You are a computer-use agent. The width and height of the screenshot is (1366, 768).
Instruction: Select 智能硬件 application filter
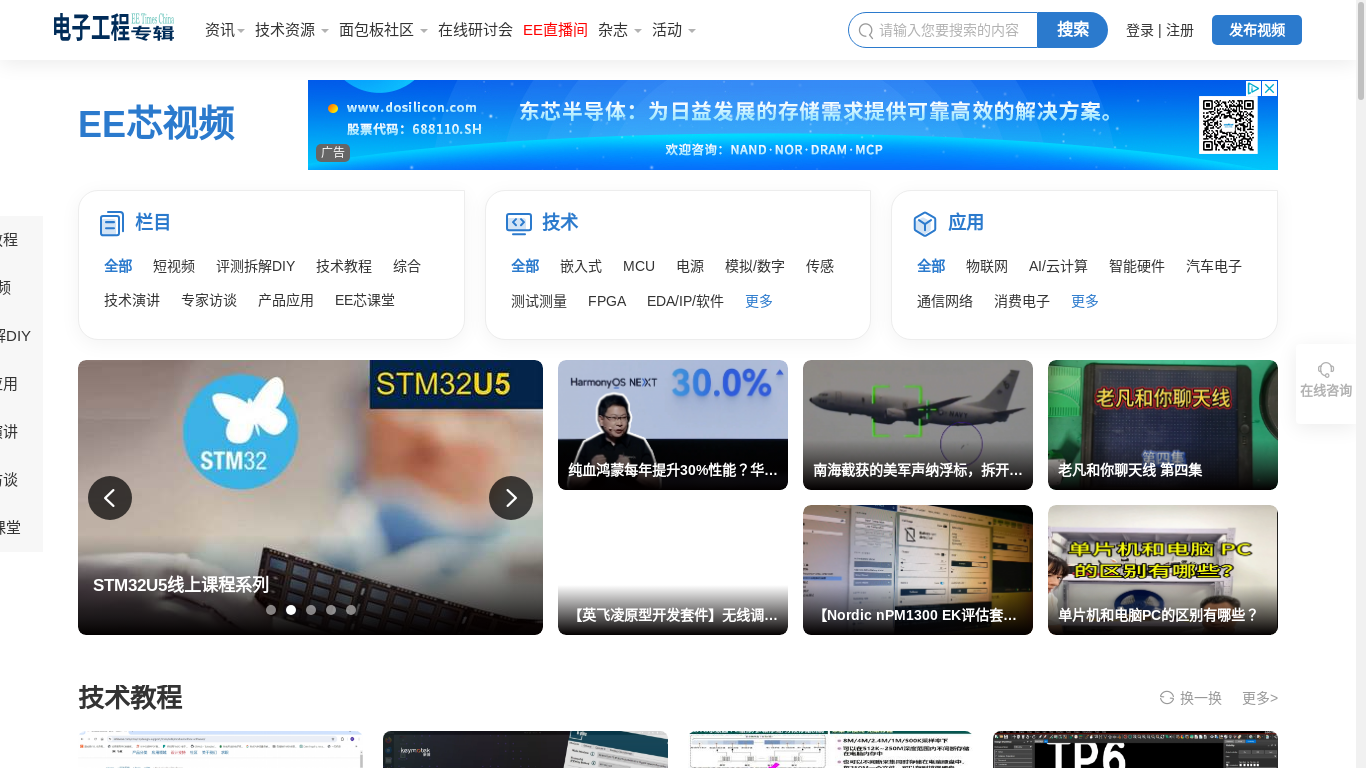click(x=1137, y=266)
